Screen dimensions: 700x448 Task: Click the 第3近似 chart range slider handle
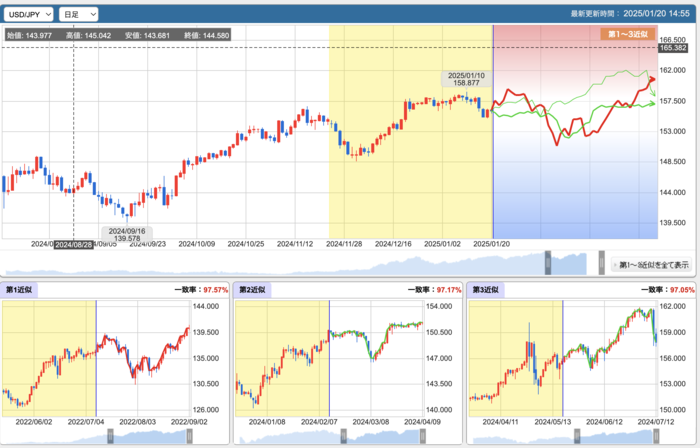pyautogui.click(x=577, y=435)
